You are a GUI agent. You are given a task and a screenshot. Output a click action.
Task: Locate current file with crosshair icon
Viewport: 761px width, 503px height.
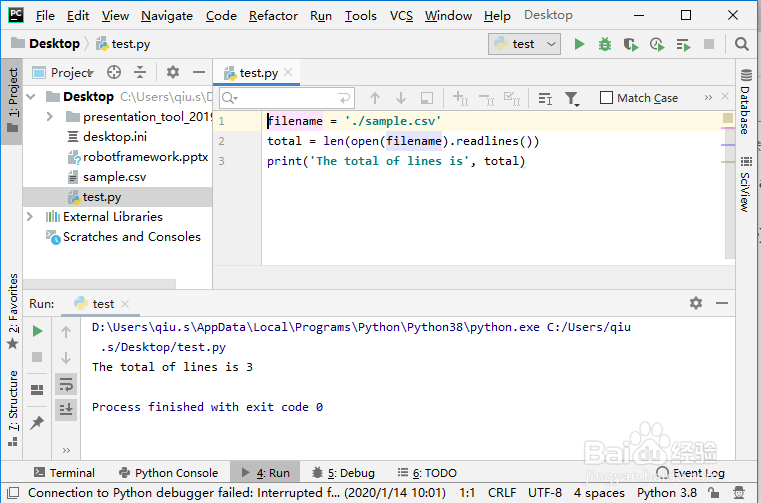(x=114, y=72)
